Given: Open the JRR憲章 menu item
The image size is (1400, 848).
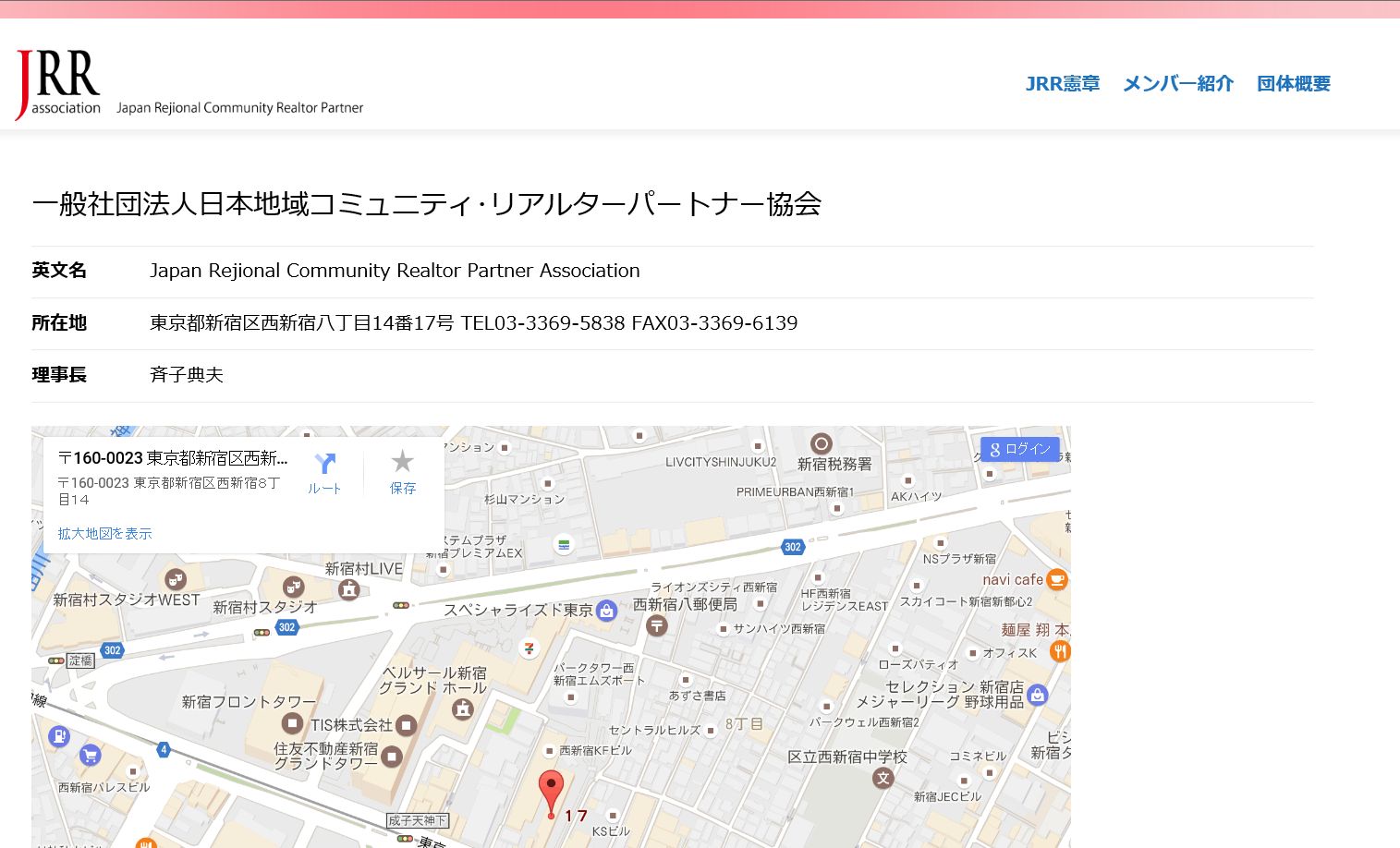Looking at the screenshot, I should click(x=1063, y=84).
